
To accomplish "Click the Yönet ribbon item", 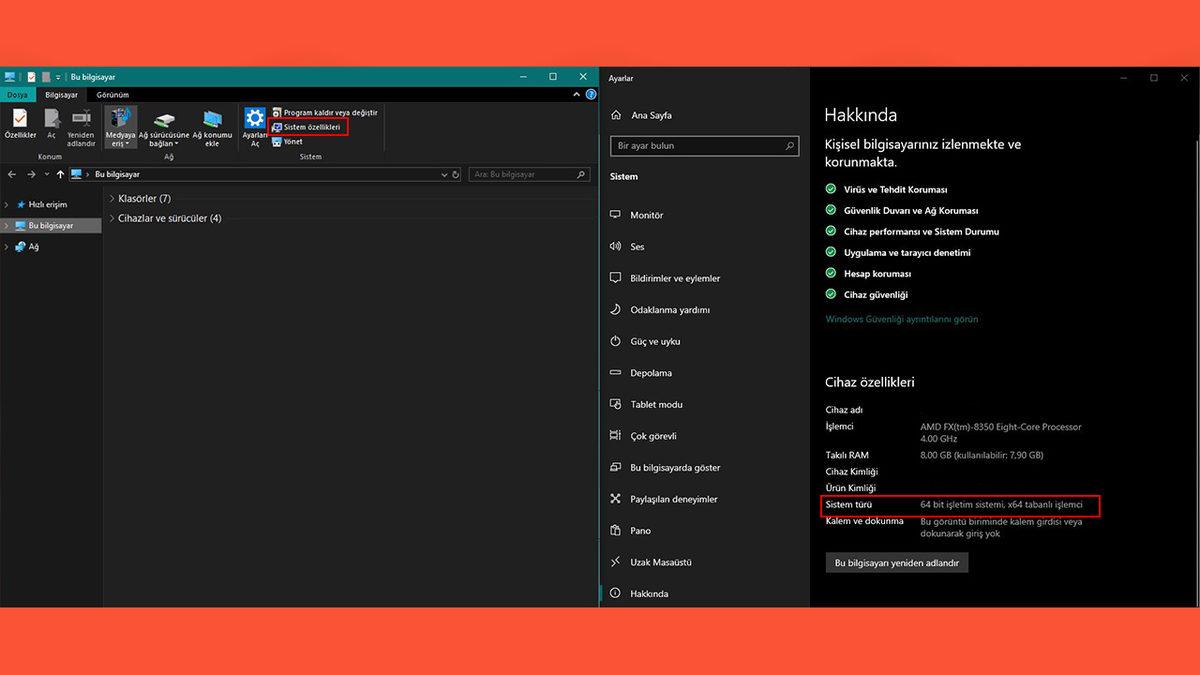I will (x=292, y=141).
